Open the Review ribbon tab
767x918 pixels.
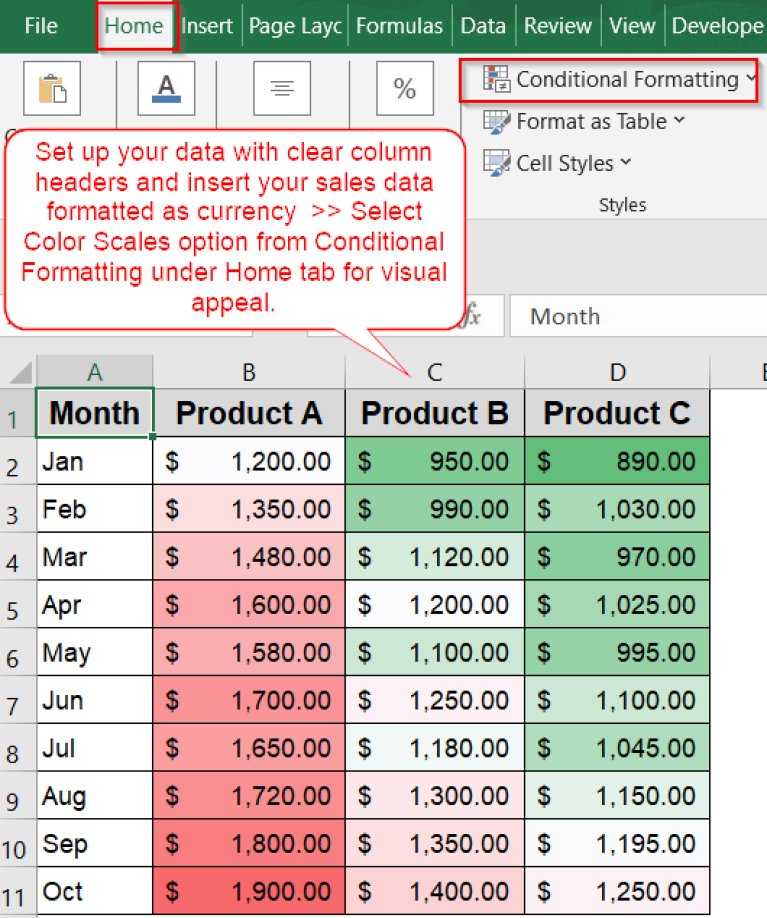tap(557, 26)
